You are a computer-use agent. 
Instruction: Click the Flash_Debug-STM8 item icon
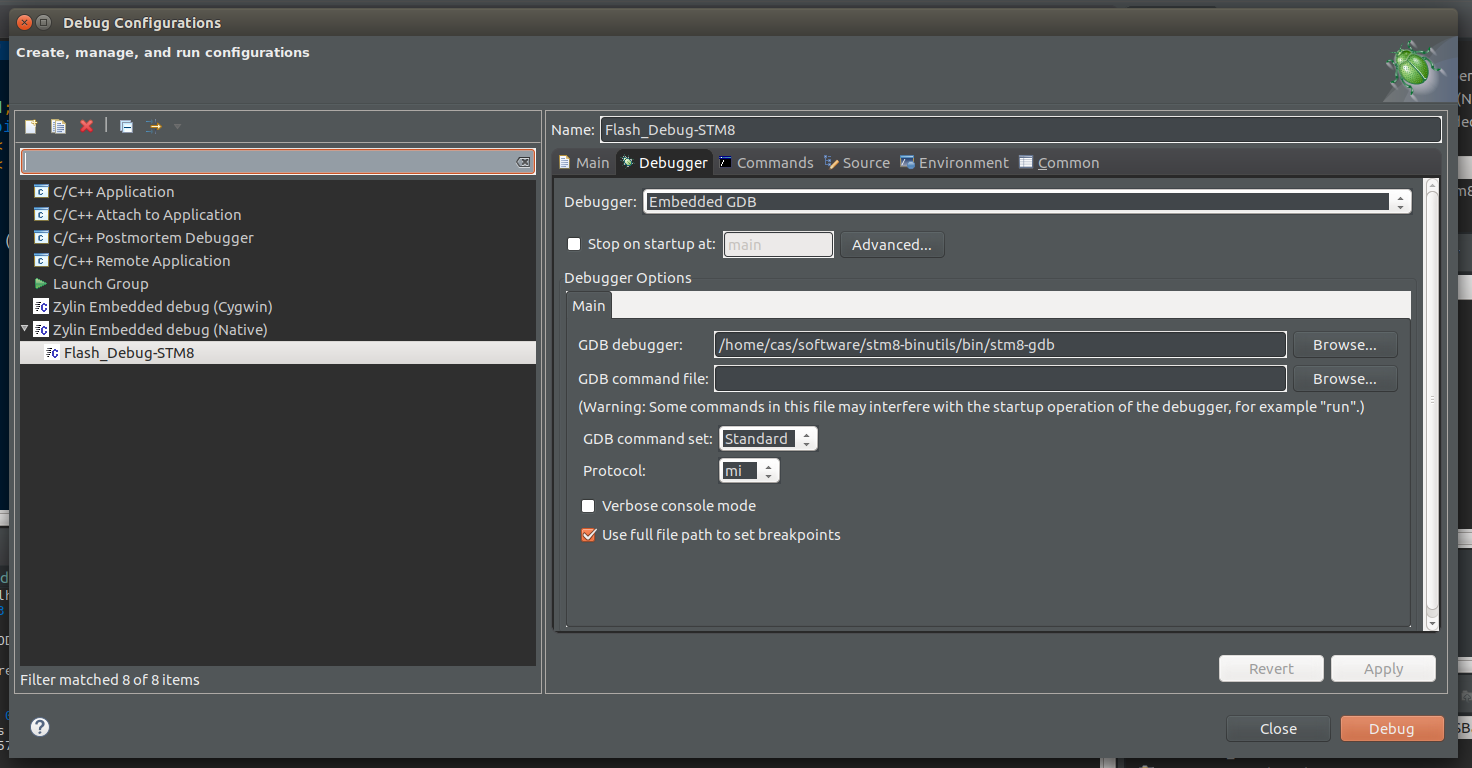point(52,353)
